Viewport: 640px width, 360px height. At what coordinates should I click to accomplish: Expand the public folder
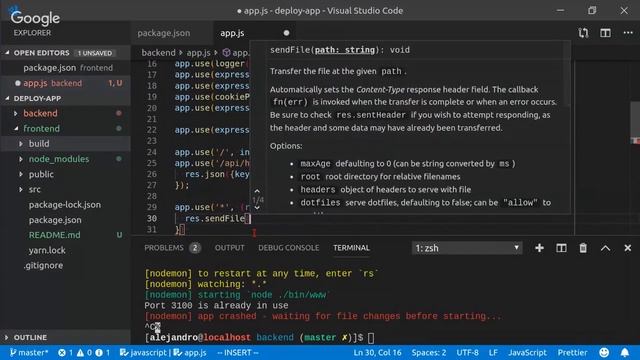(x=21, y=174)
